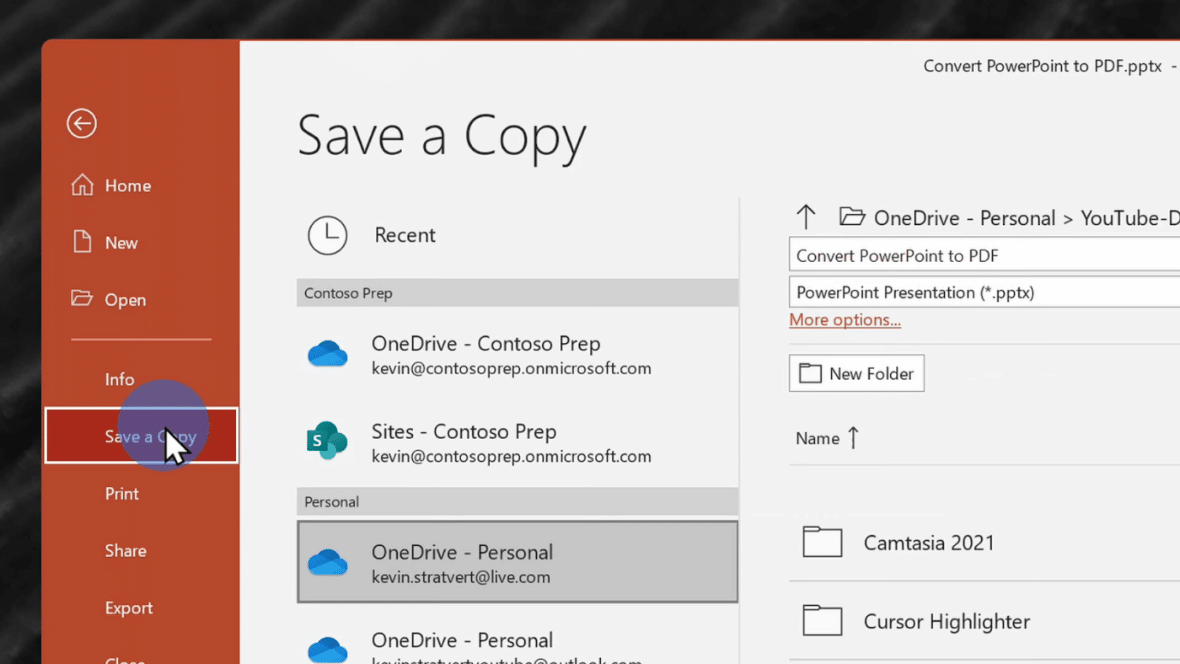Open the Share page

click(x=125, y=550)
